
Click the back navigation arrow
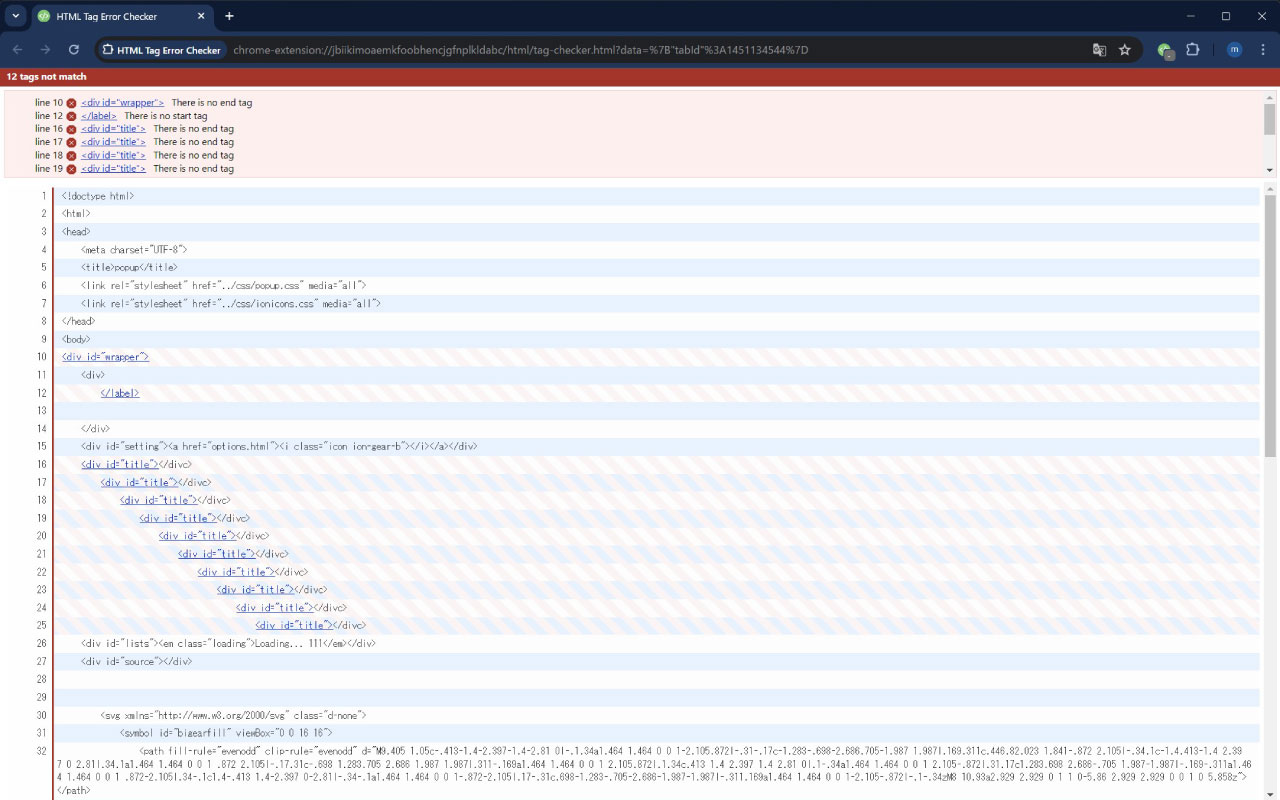coord(16,48)
